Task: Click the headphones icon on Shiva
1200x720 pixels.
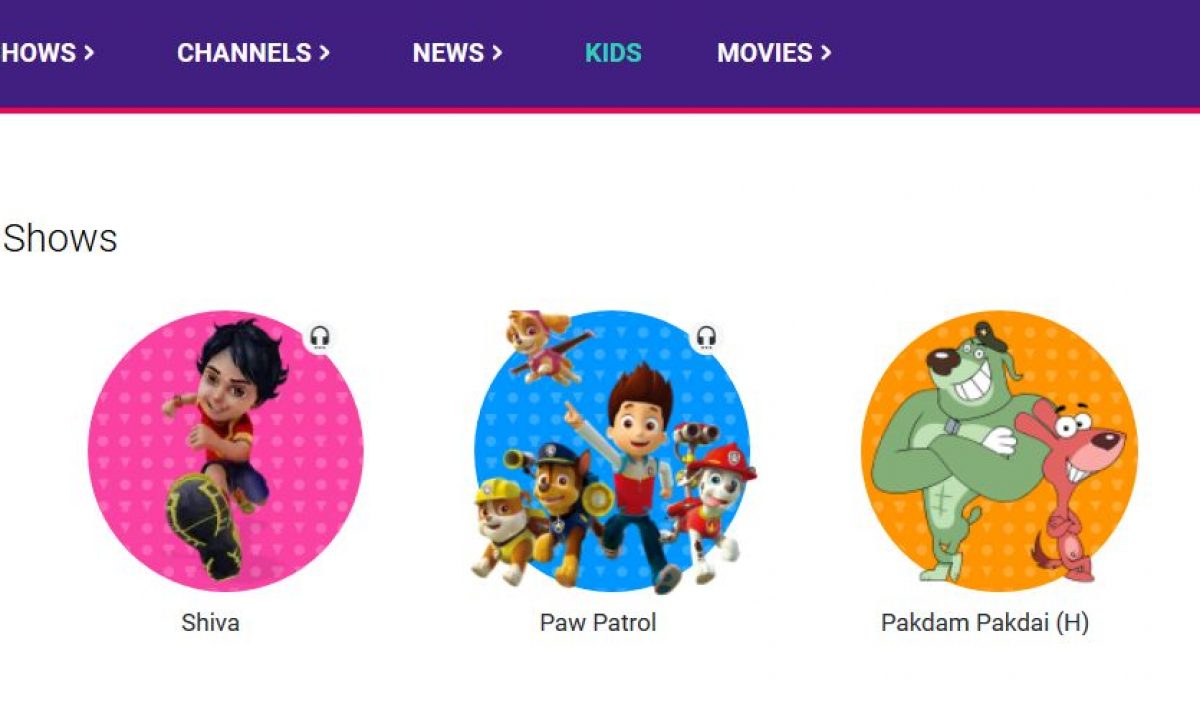Action: click(x=320, y=337)
